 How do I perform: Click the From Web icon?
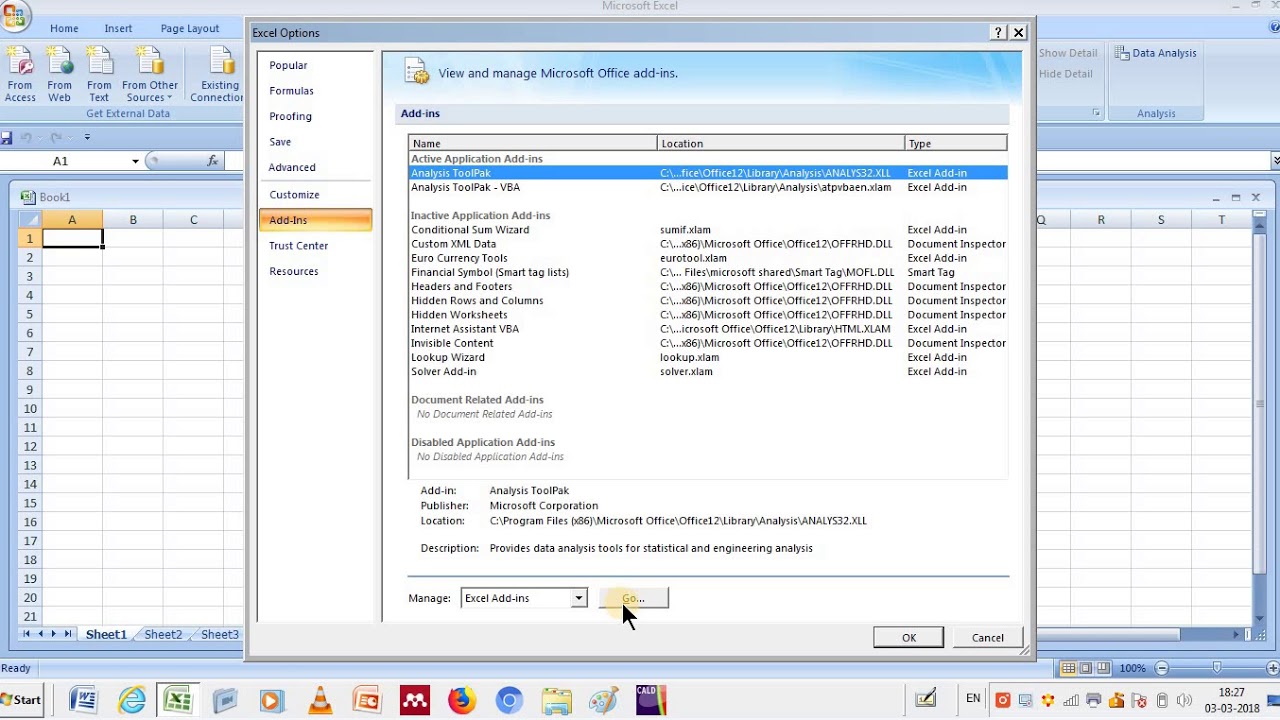click(59, 75)
